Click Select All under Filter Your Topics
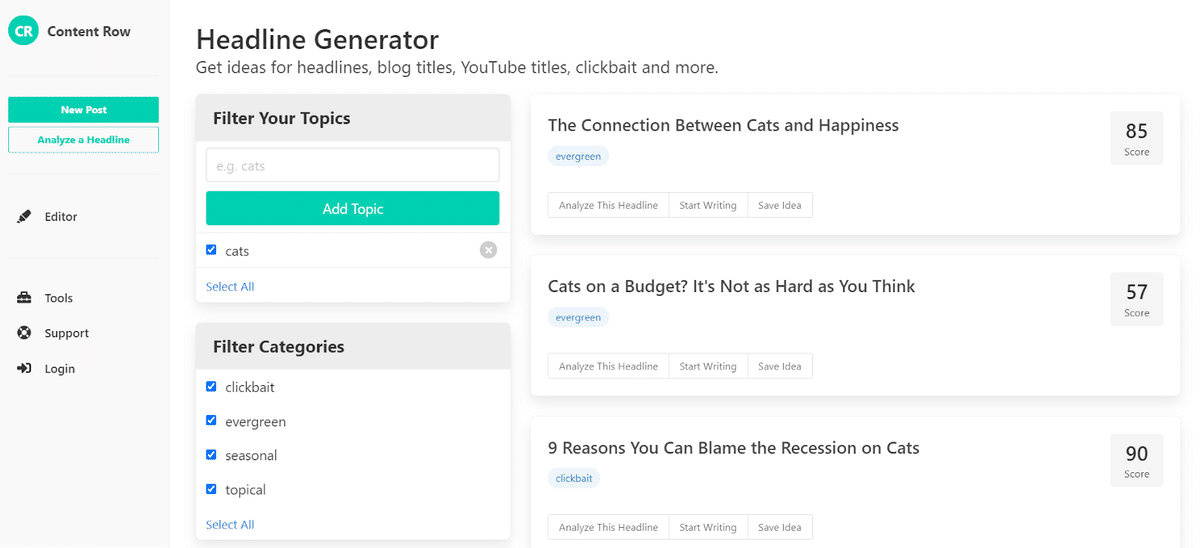Viewport: 1200px width, 548px height. [x=230, y=287]
